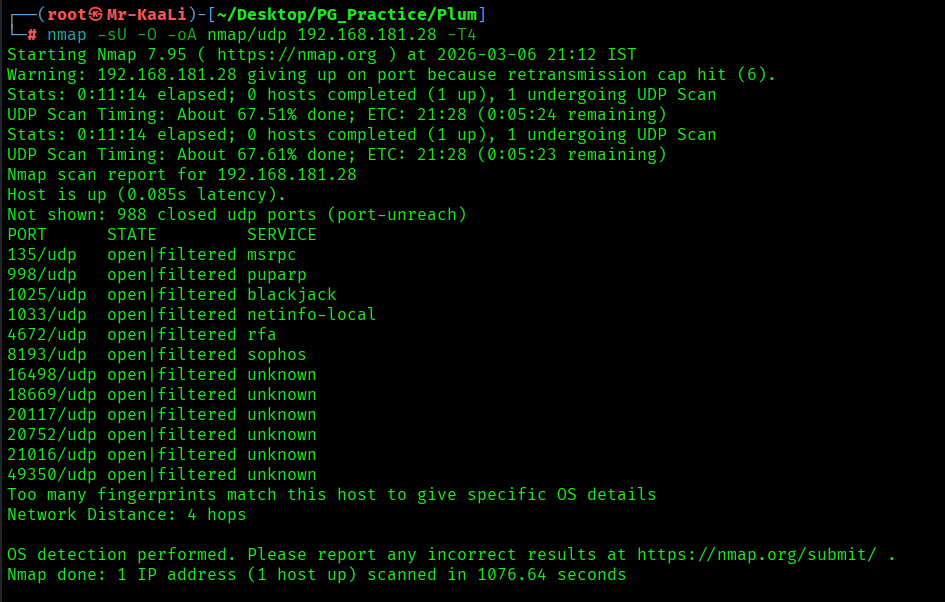The width and height of the screenshot is (945, 602).
Task: Click the Network Distance: 4 hops line
Action: click(x=126, y=515)
